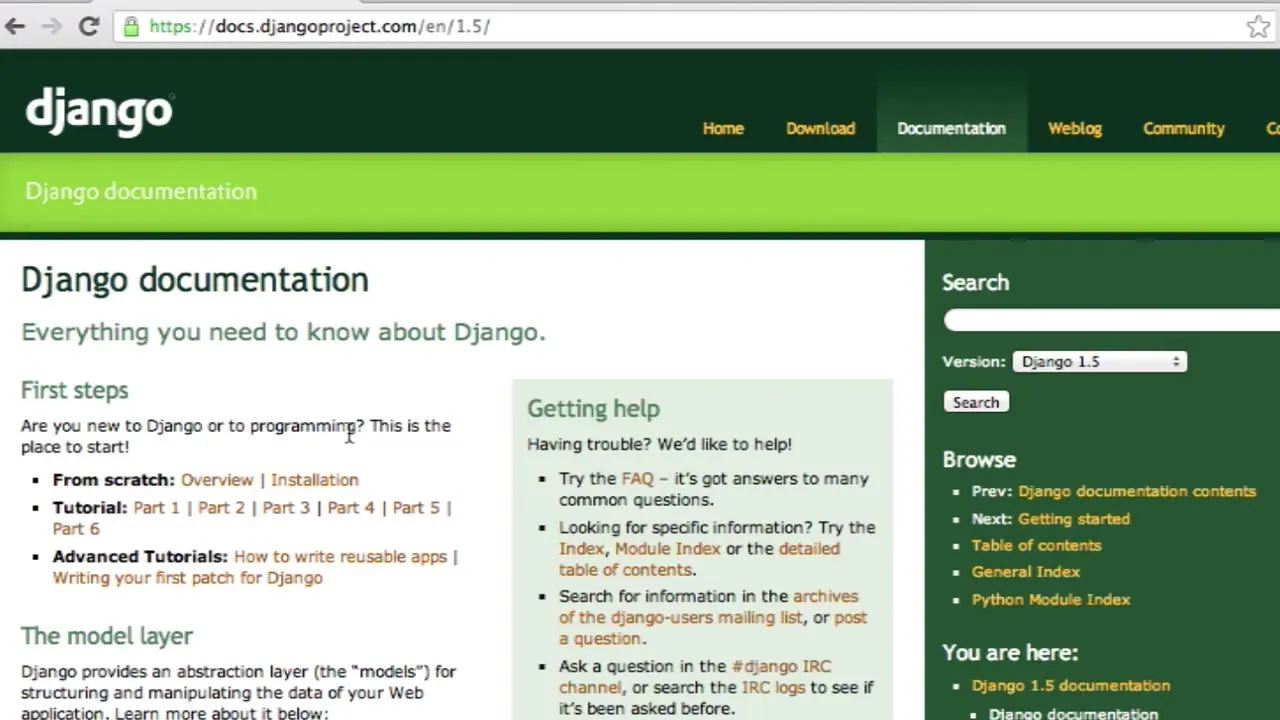Click the Getting help heading
This screenshot has height=720, width=1280.
point(593,409)
